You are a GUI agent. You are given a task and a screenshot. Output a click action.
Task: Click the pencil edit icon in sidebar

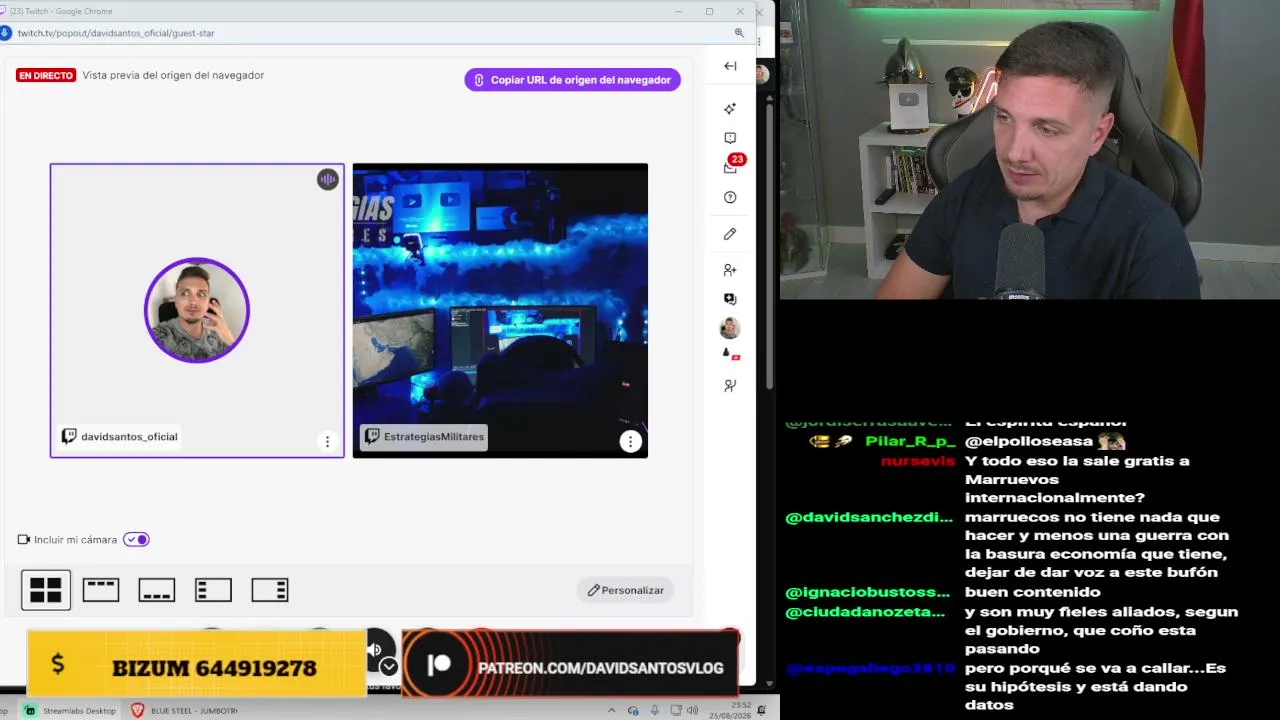(730, 234)
